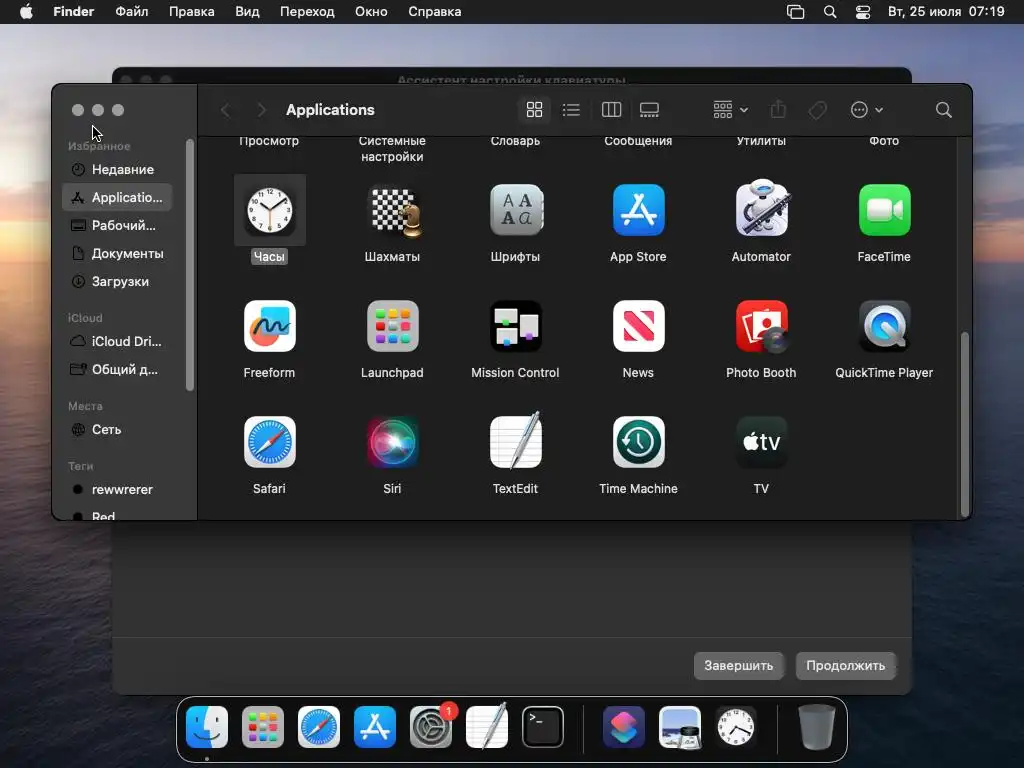Open Shortcuts from the Dock
1024x768 pixels.
click(624, 726)
